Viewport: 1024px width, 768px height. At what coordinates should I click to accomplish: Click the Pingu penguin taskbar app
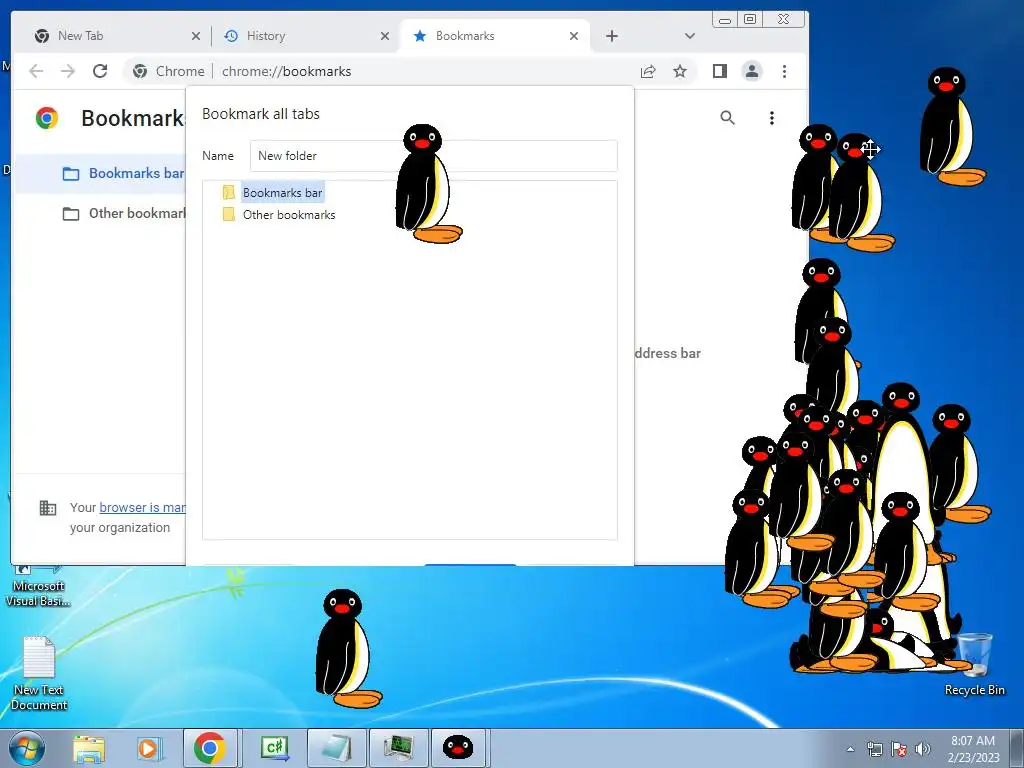click(458, 748)
